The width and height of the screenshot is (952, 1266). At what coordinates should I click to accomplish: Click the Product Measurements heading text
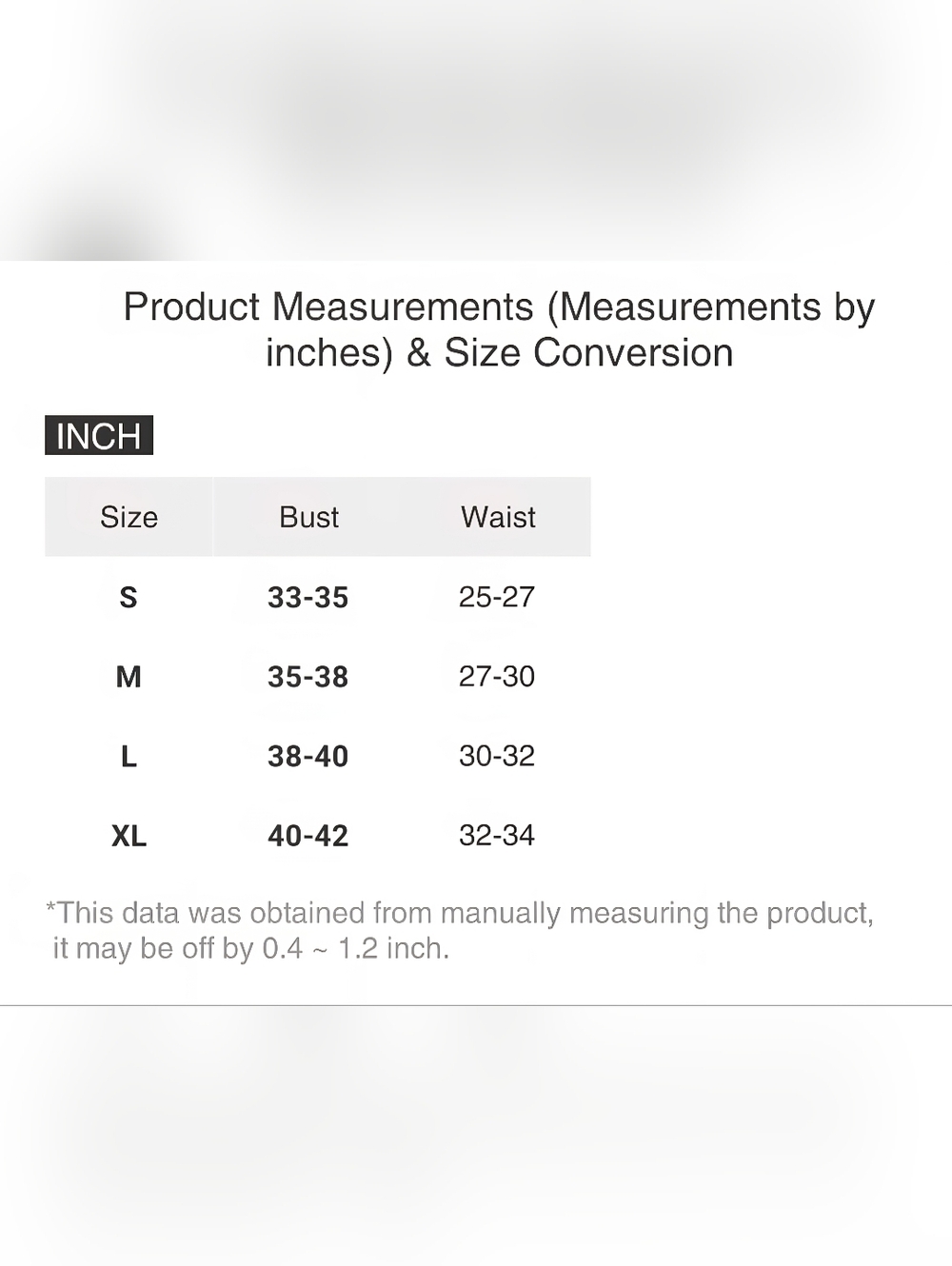328,307
